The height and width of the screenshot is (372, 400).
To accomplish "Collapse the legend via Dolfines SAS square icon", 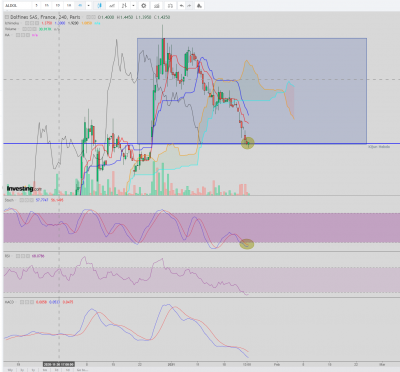I will (7, 17).
